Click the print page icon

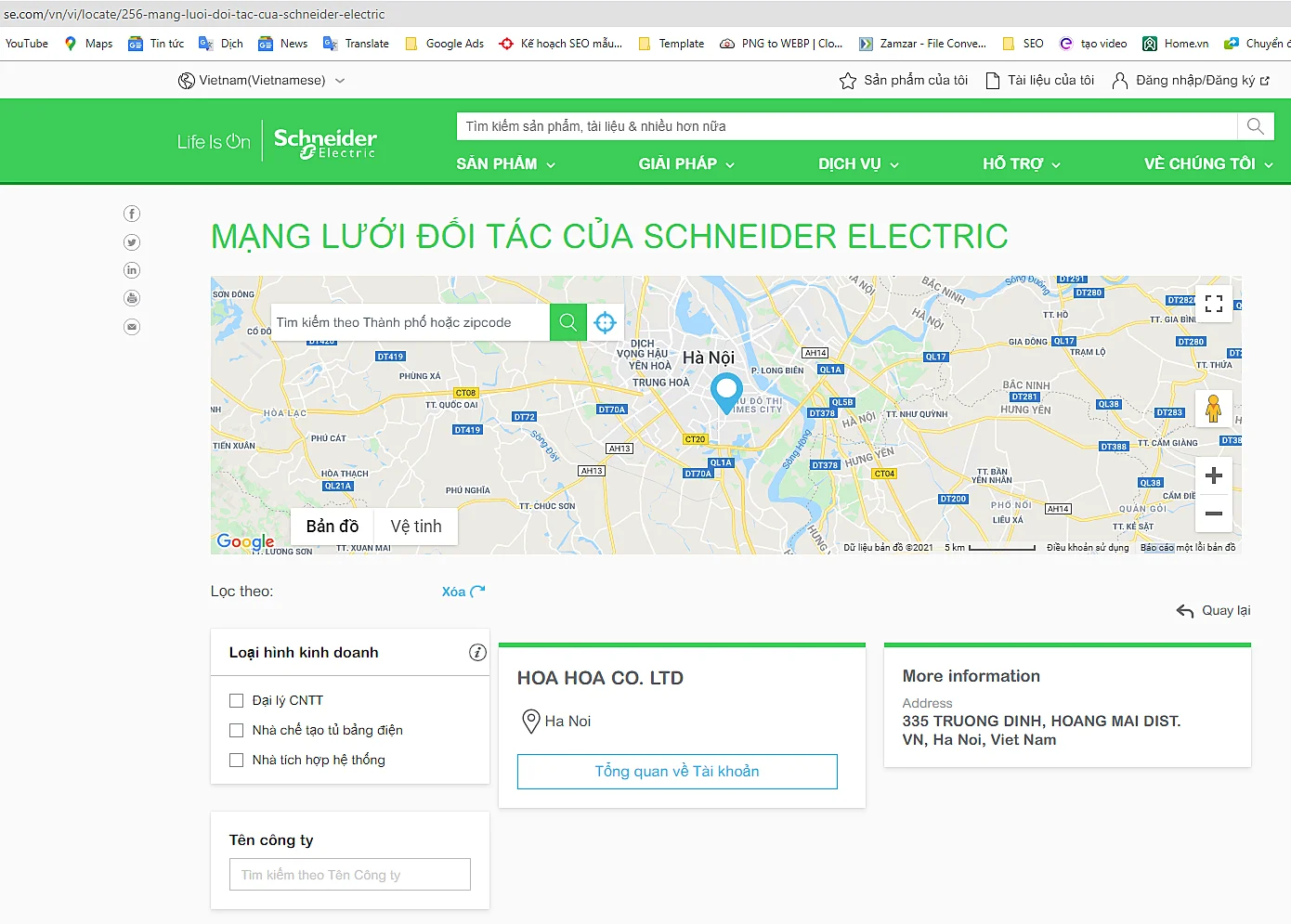132,298
